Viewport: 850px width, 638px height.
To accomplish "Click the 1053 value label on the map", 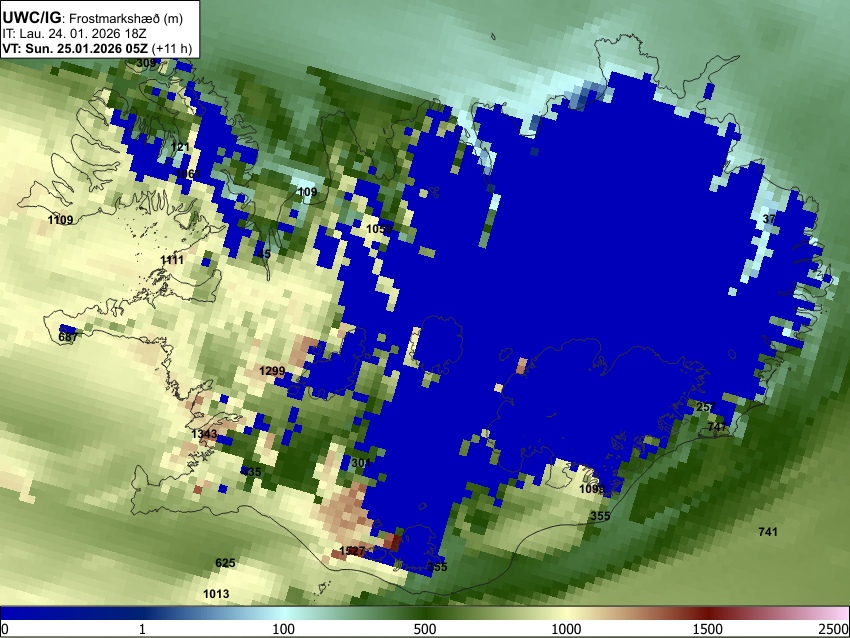I will 379,229.
